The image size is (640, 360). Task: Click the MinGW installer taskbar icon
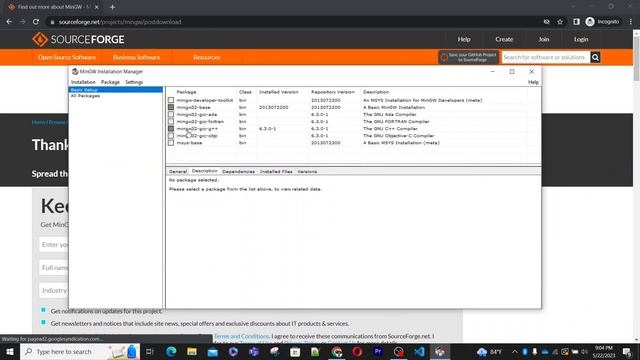440,351
